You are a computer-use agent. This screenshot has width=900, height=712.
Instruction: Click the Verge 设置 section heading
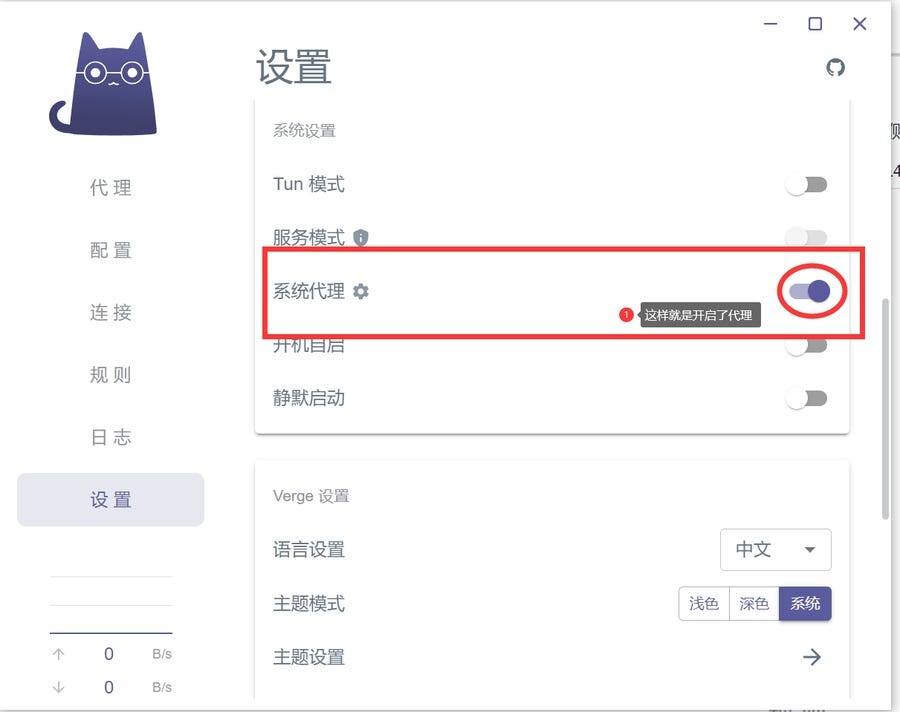311,496
